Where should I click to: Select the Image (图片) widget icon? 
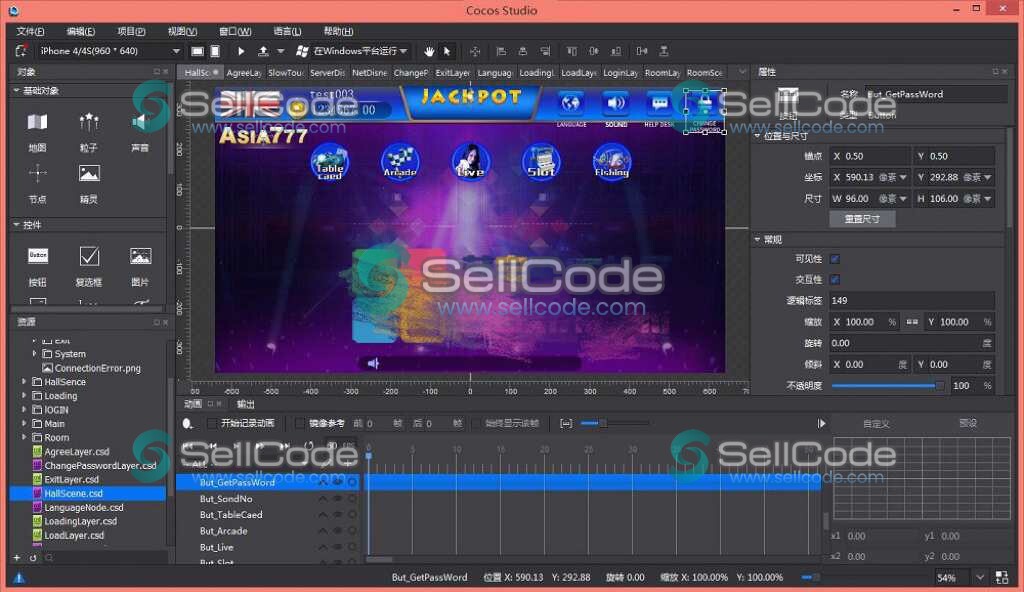140,256
